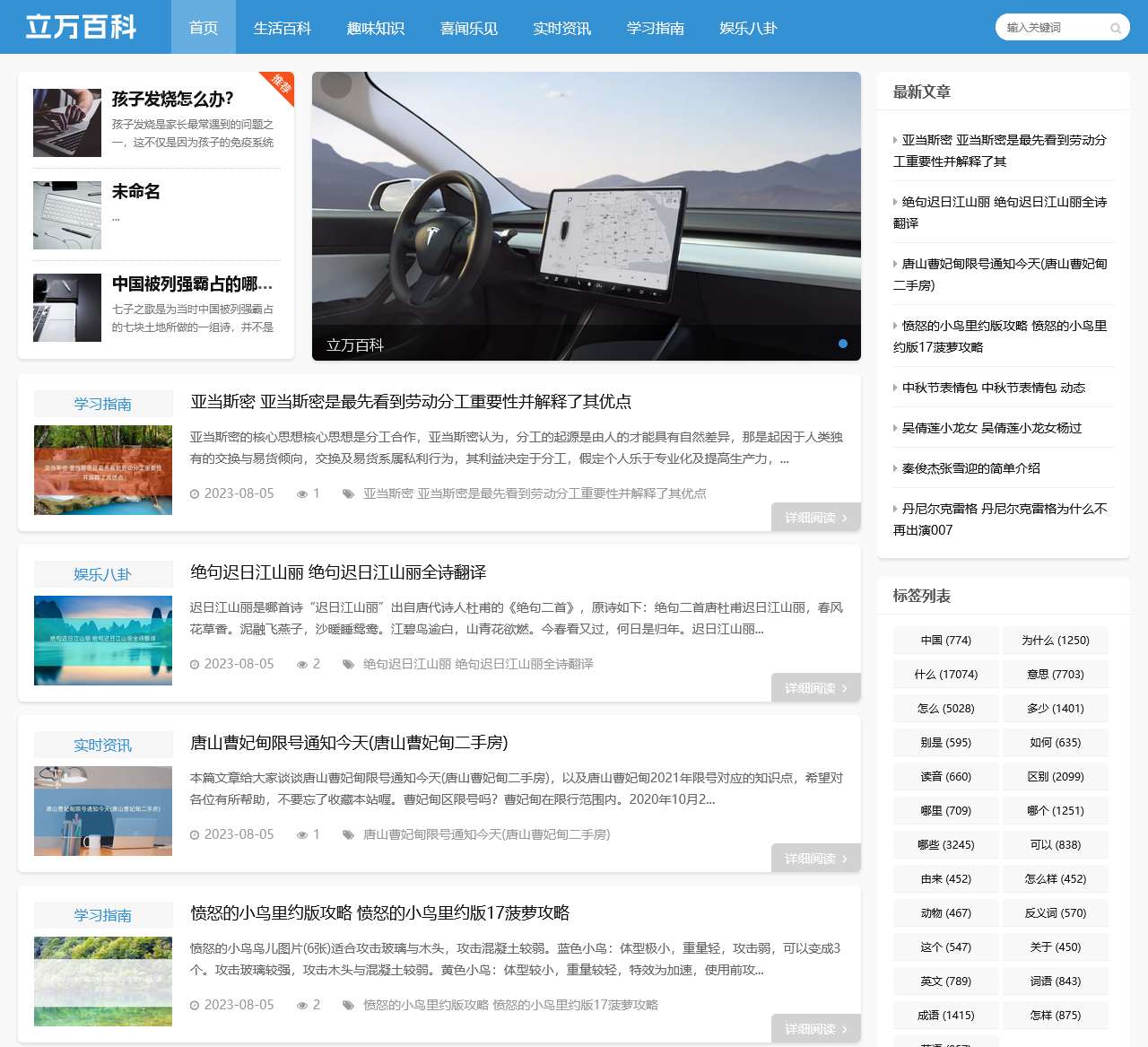Viewport: 1148px width, 1047px height.
Task: Select 趣味知识 navigation item
Action: tap(376, 27)
